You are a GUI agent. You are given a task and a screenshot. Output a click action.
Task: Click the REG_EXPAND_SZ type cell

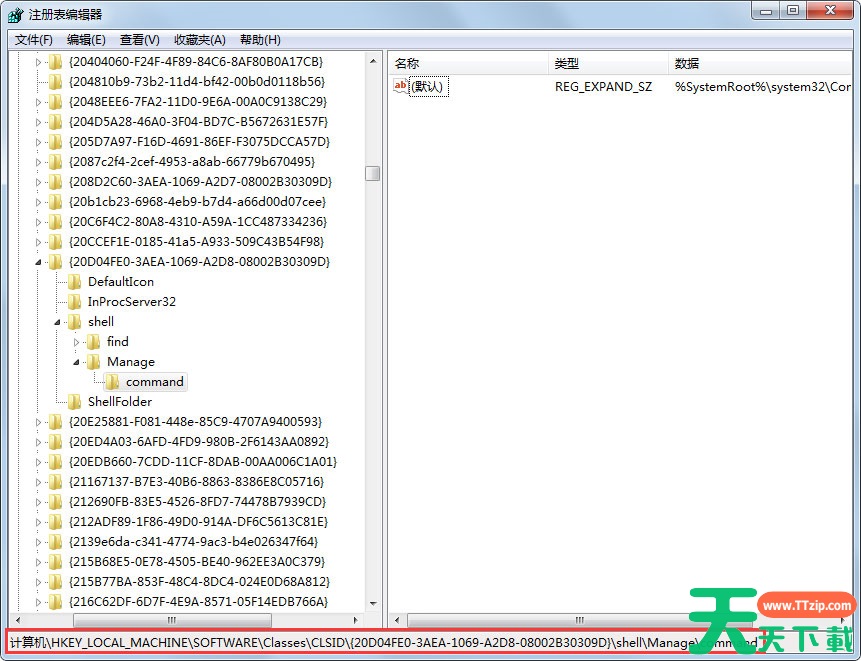click(x=603, y=87)
